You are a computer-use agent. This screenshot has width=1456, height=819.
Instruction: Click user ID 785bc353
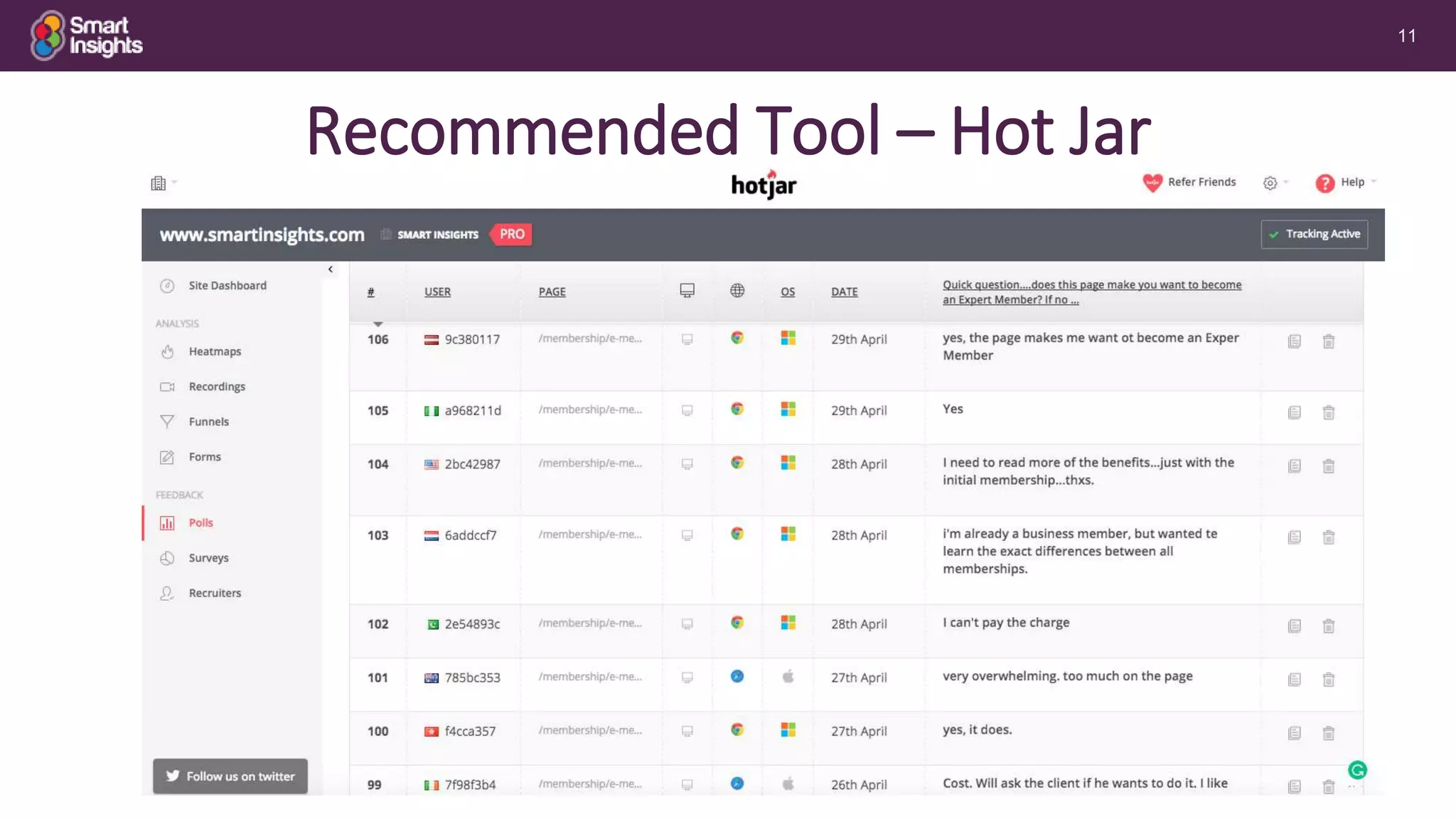473,678
